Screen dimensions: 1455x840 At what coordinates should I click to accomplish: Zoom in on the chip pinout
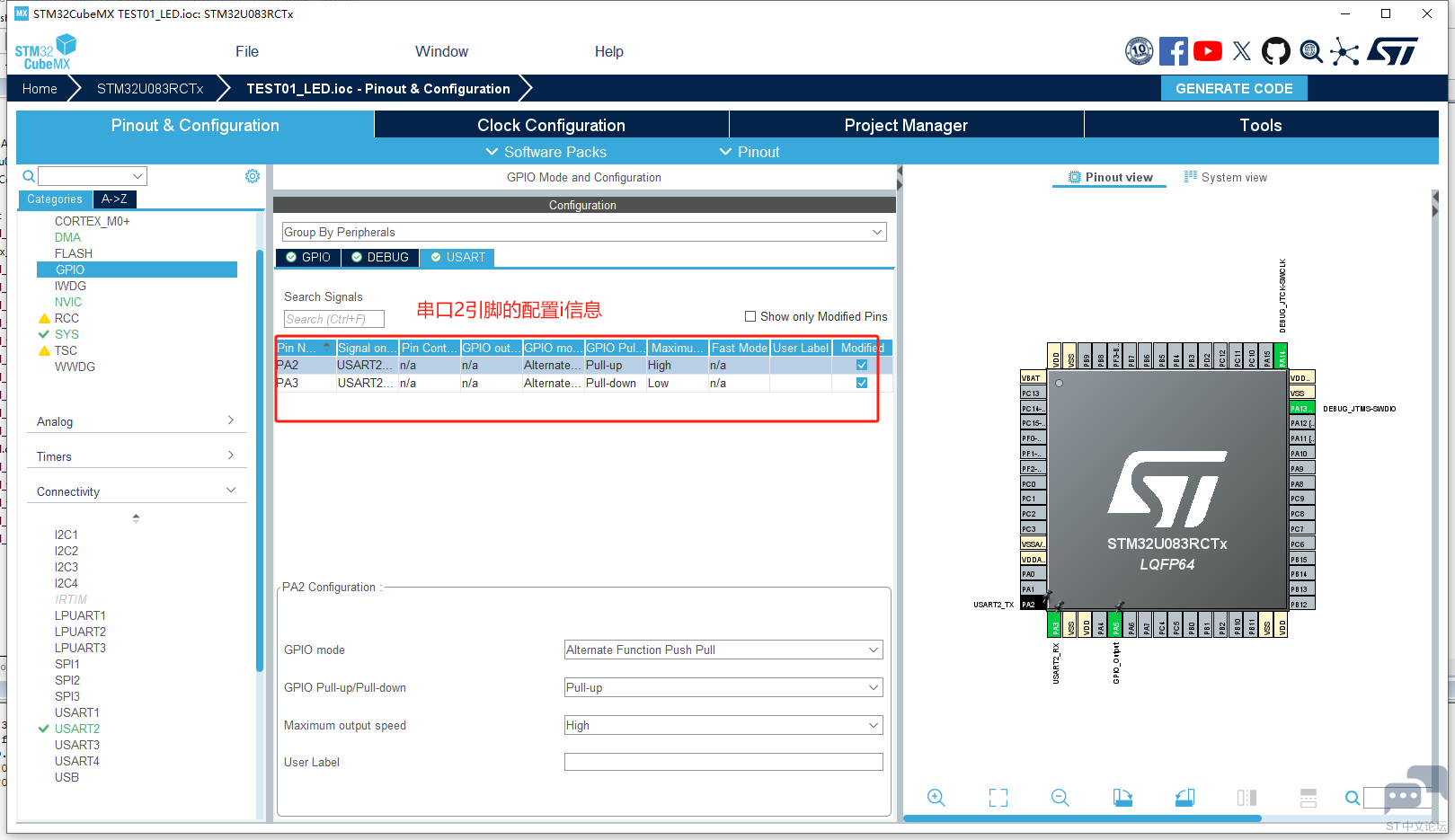[x=936, y=798]
